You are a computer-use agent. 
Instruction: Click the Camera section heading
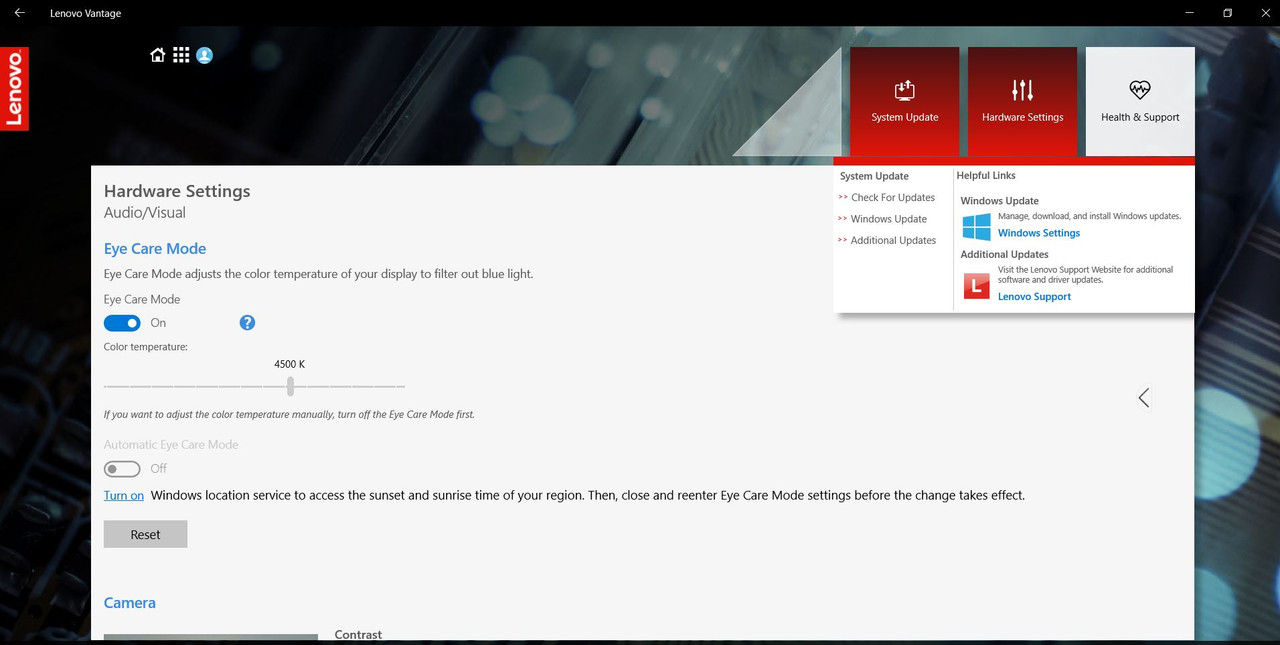tap(130, 603)
